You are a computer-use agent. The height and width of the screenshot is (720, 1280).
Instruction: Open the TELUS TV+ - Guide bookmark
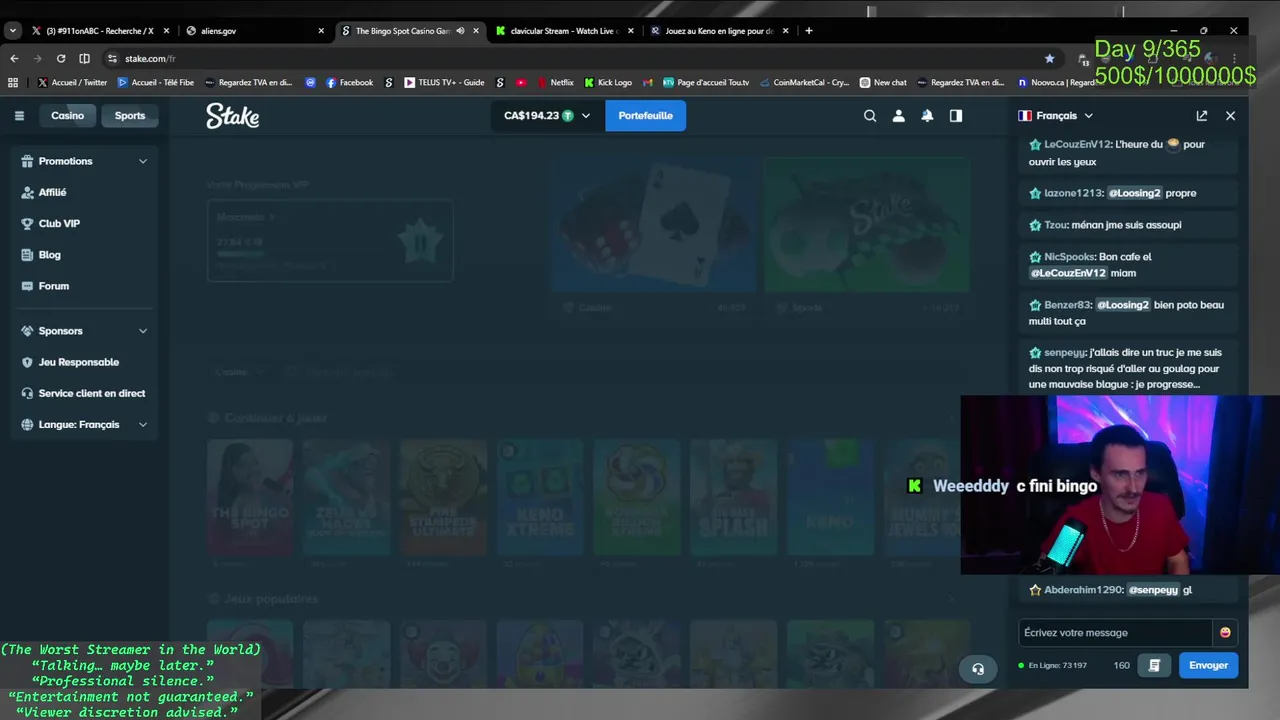pyautogui.click(x=444, y=83)
